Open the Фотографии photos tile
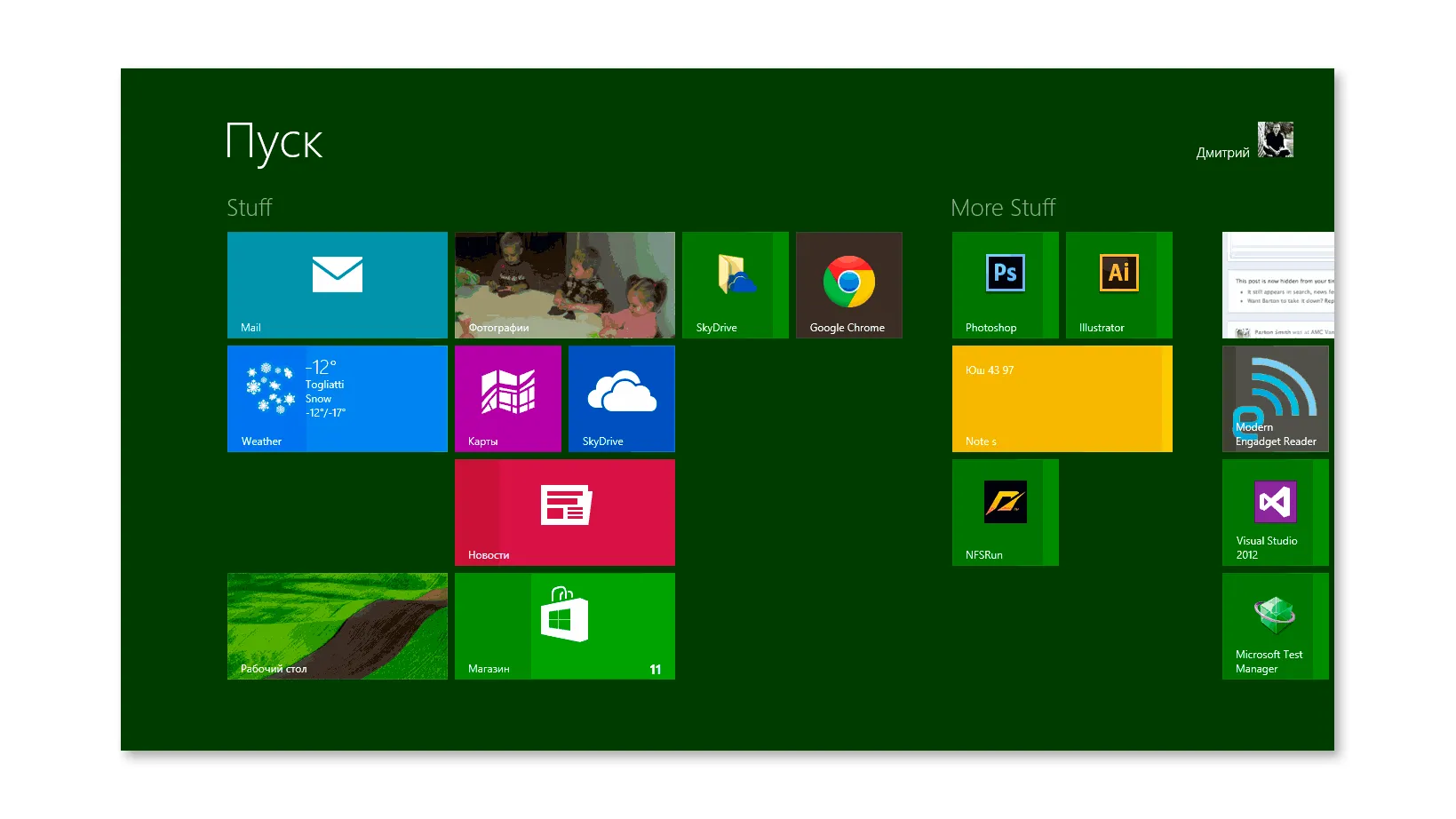 coord(564,284)
